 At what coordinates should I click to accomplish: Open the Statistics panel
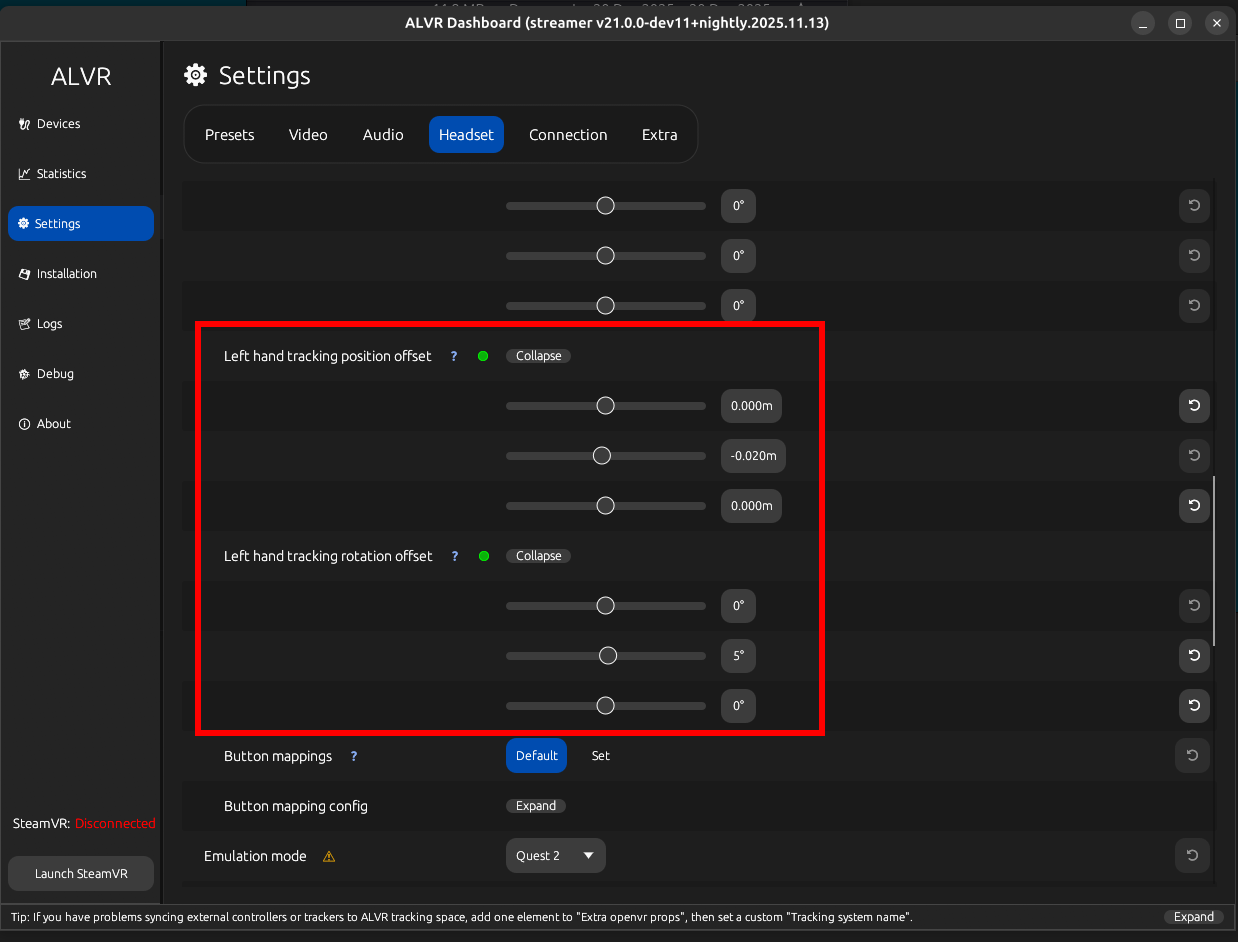[x=59, y=173]
